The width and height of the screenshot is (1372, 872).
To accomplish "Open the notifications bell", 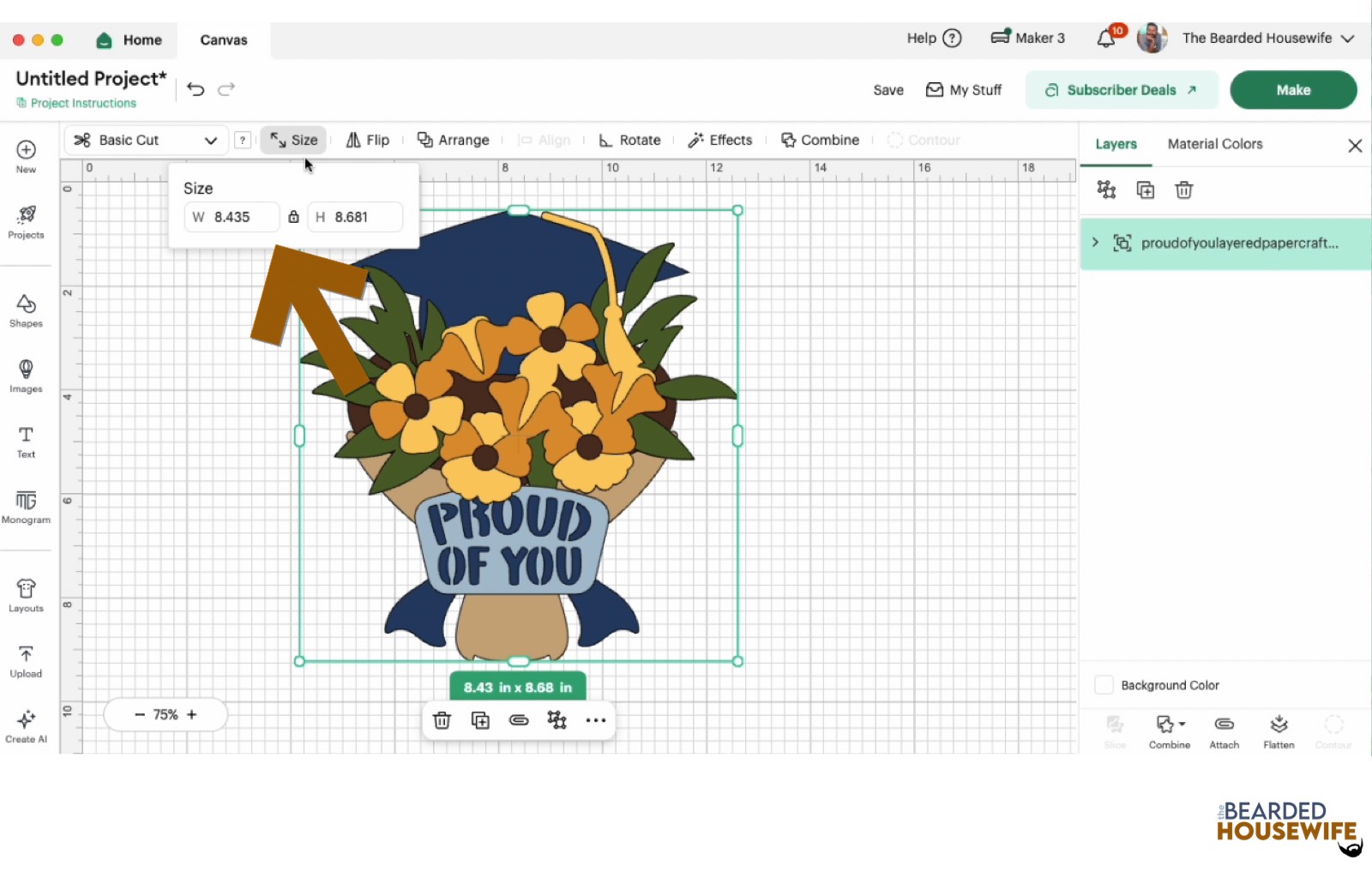I will [1107, 38].
